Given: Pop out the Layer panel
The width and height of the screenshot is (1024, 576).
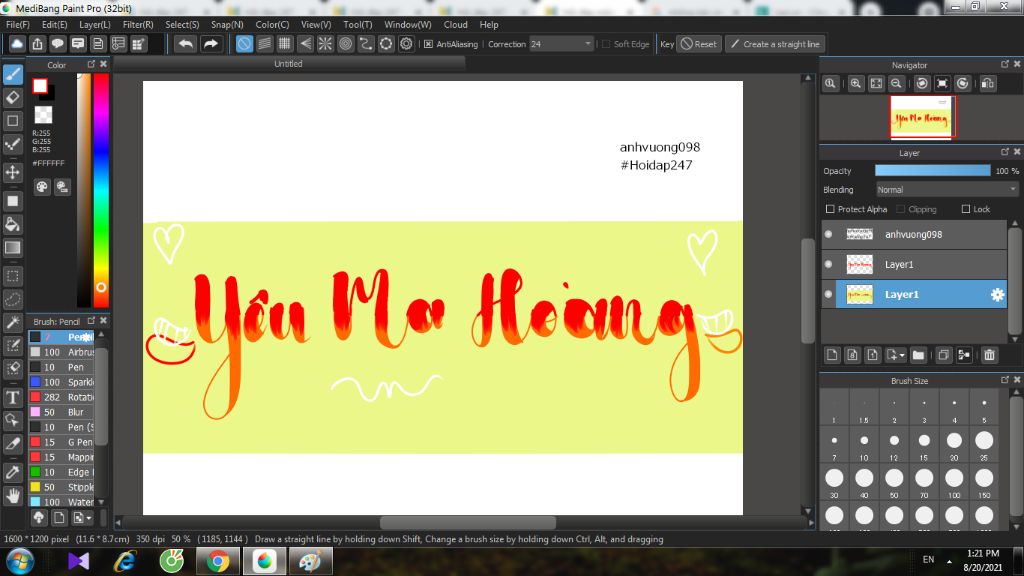Looking at the screenshot, I should click(1004, 152).
